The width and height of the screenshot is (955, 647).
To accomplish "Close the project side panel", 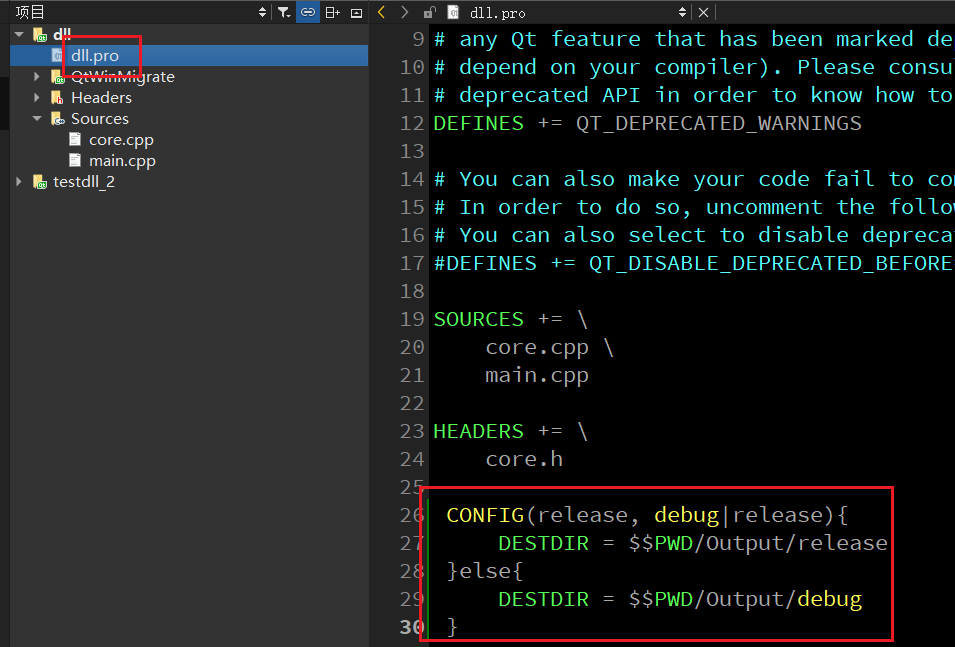I will pyautogui.click(x=356, y=13).
